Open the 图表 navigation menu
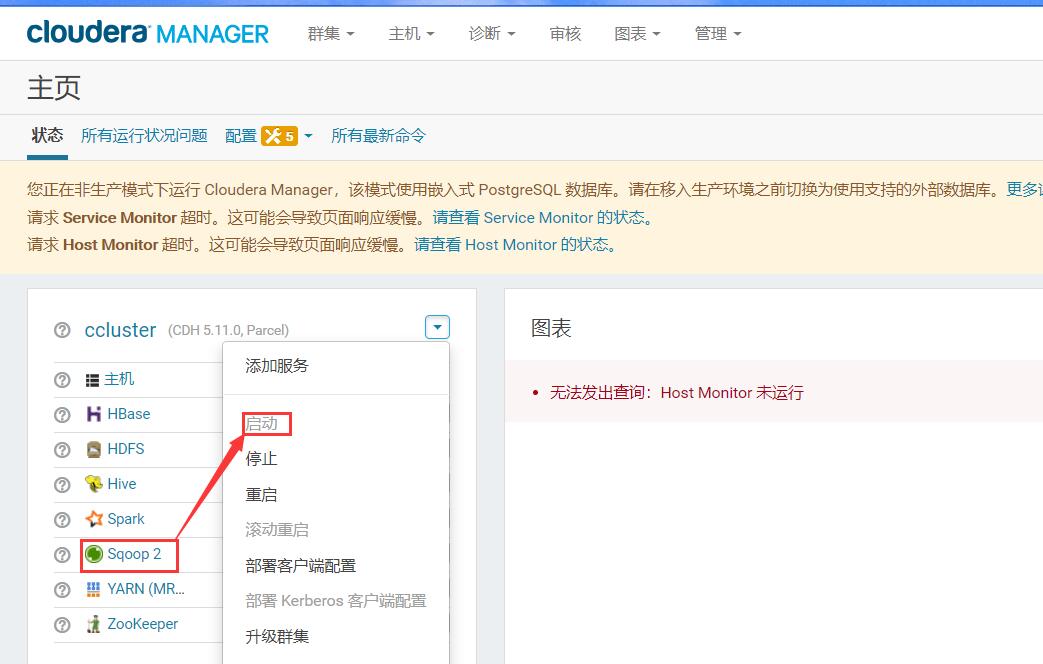The image size is (1043, 664). [x=637, y=33]
